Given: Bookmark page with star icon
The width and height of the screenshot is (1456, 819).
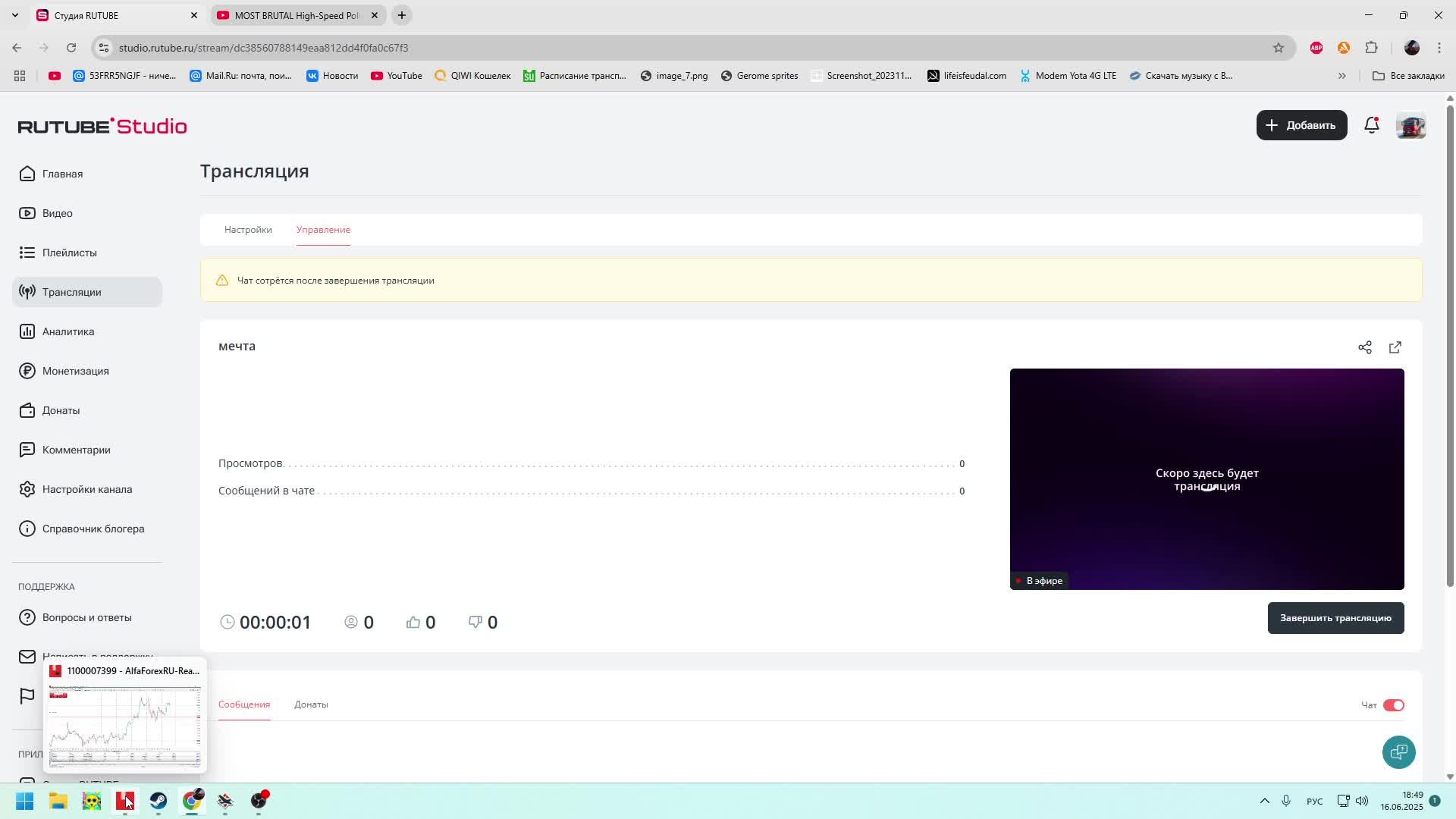Looking at the screenshot, I should tap(1279, 48).
